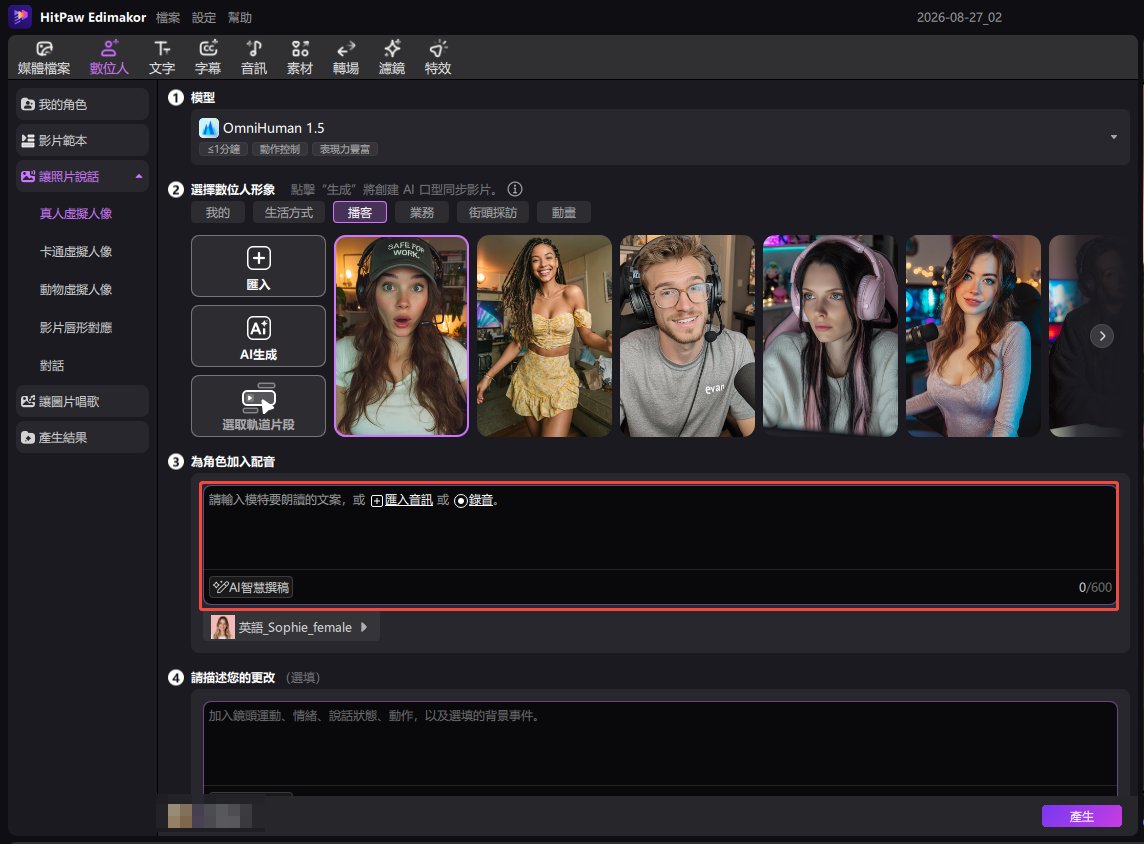Switch to the 播客 avatar tab
The width and height of the screenshot is (1144, 844).
pos(360,212)
